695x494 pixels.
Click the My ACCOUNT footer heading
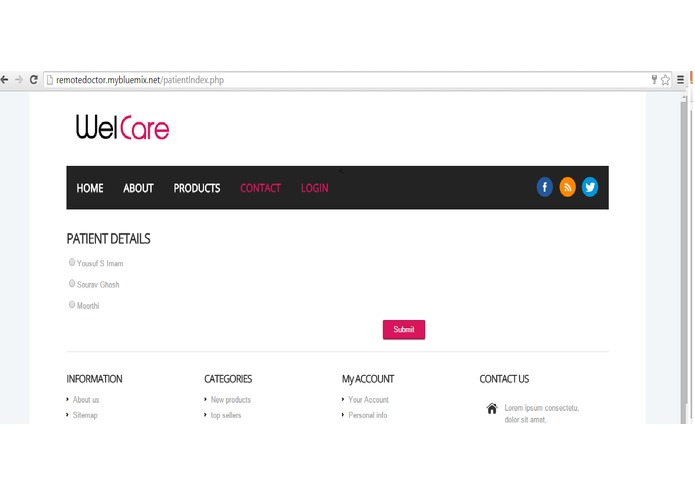coord(368,379)
